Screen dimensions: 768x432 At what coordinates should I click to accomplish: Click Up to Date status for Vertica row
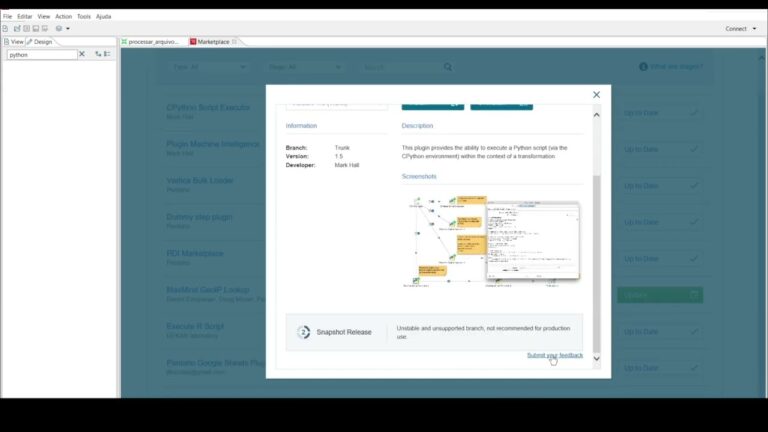coord(660,186)
